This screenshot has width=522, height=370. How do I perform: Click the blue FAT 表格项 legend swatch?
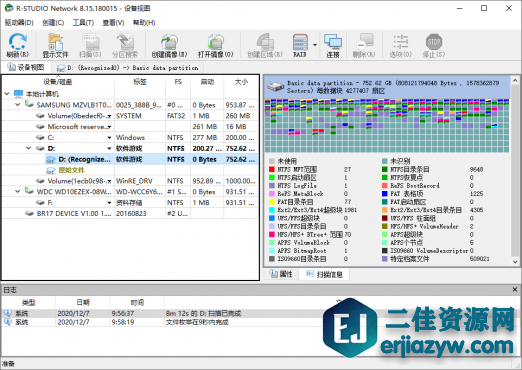coord(385,194)
